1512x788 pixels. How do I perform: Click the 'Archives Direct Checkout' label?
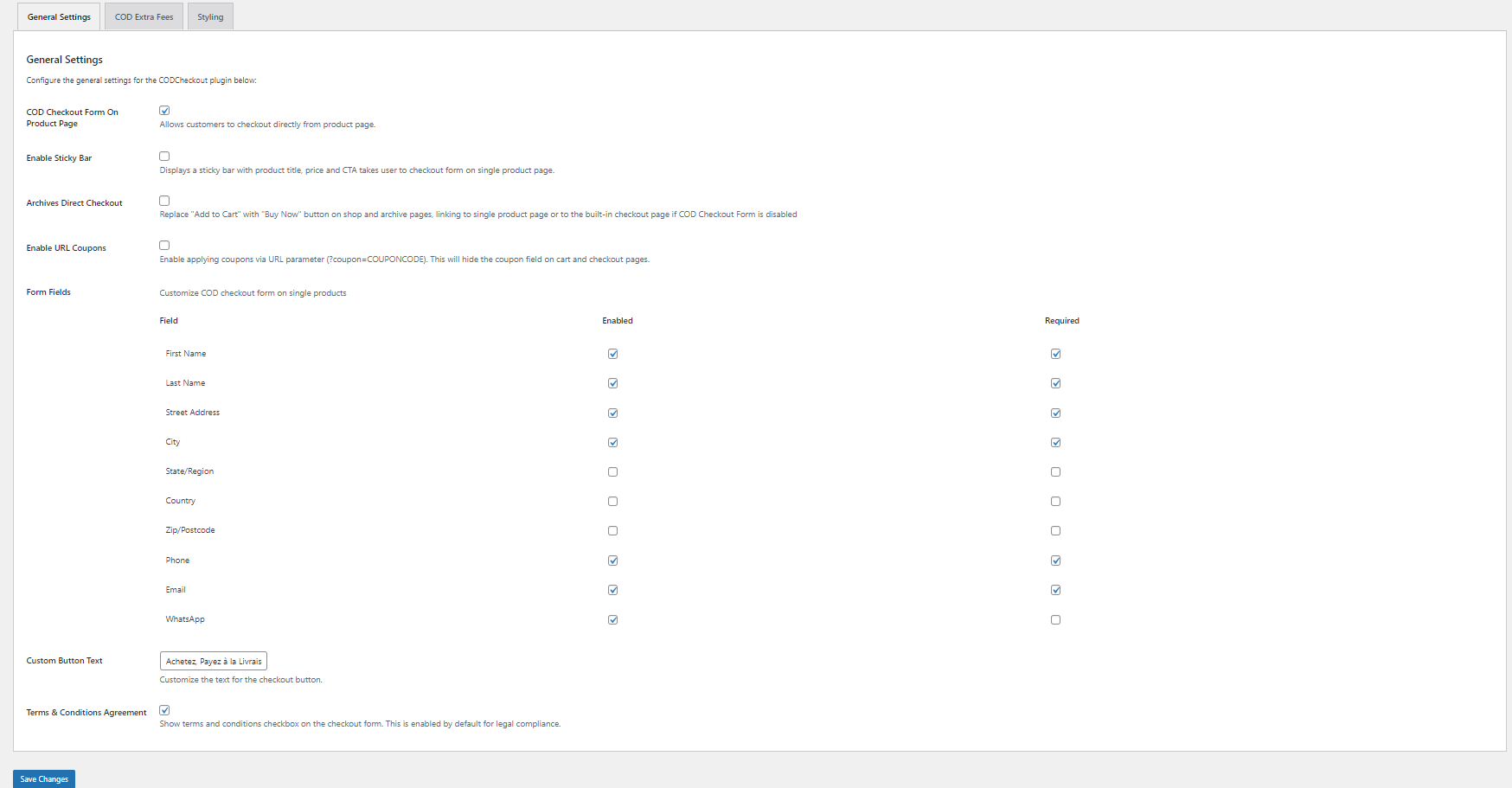(74, 203)
